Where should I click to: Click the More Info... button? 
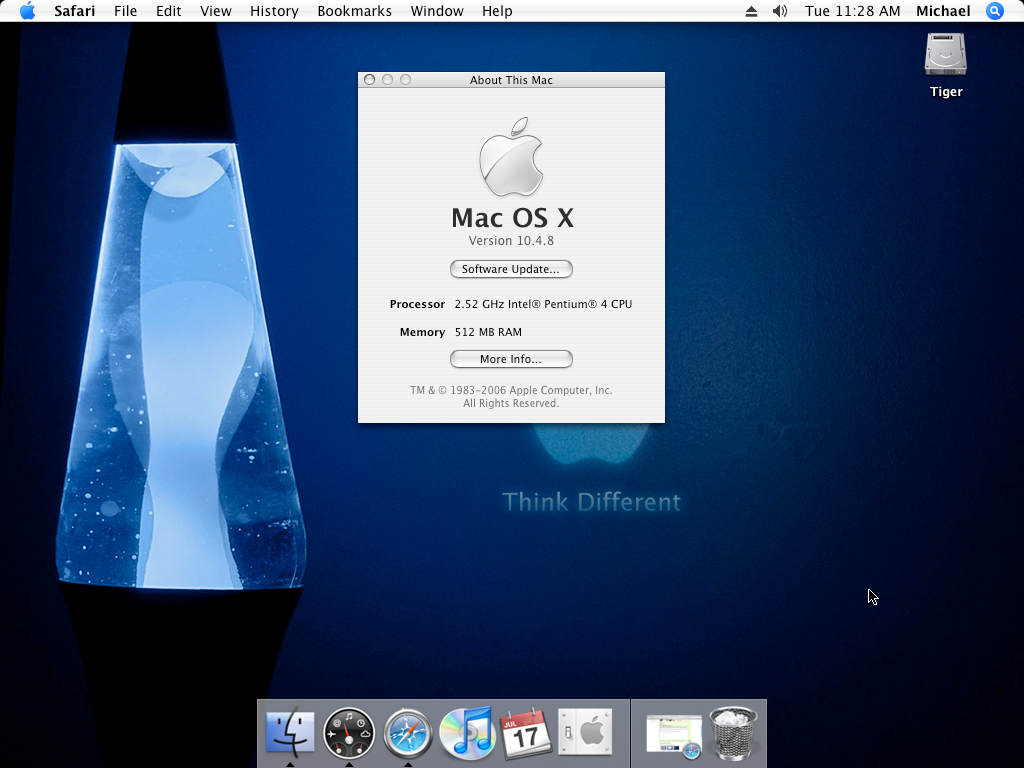point(511,359)
